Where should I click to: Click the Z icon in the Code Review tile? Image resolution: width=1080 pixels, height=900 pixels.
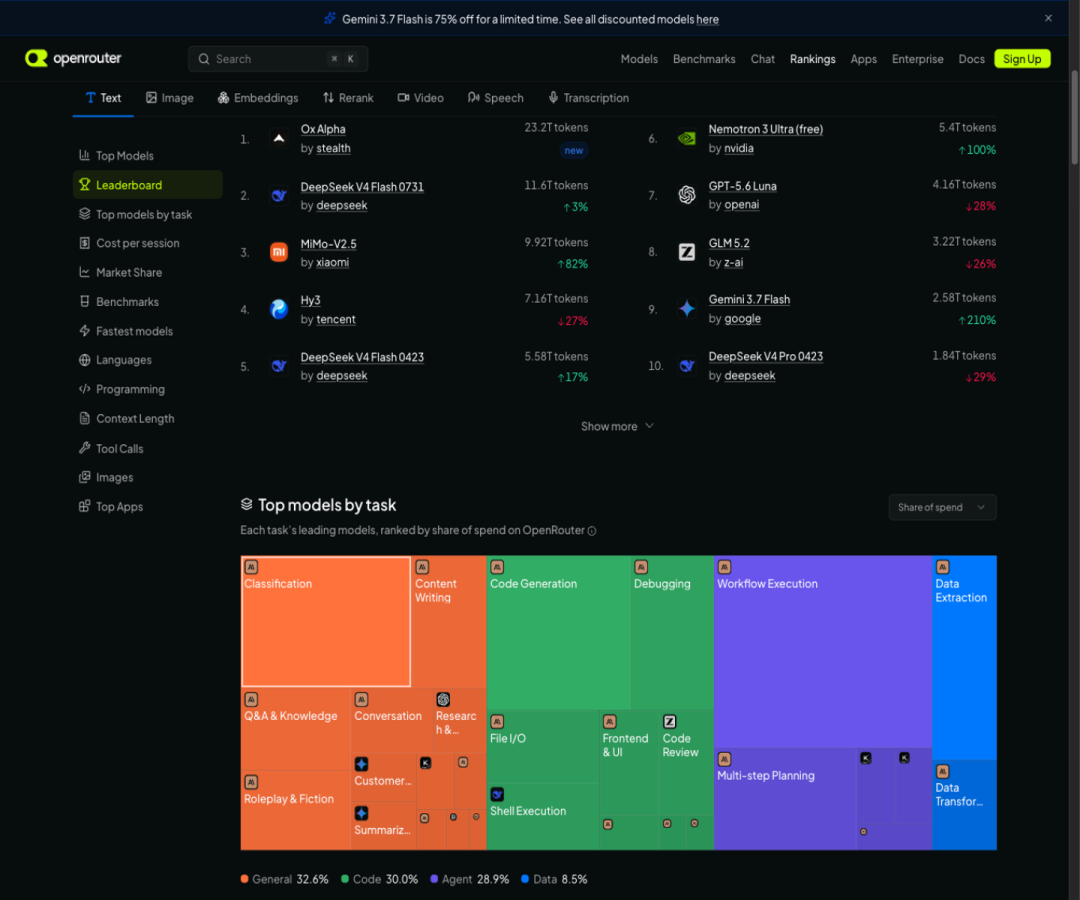[669, 722]
